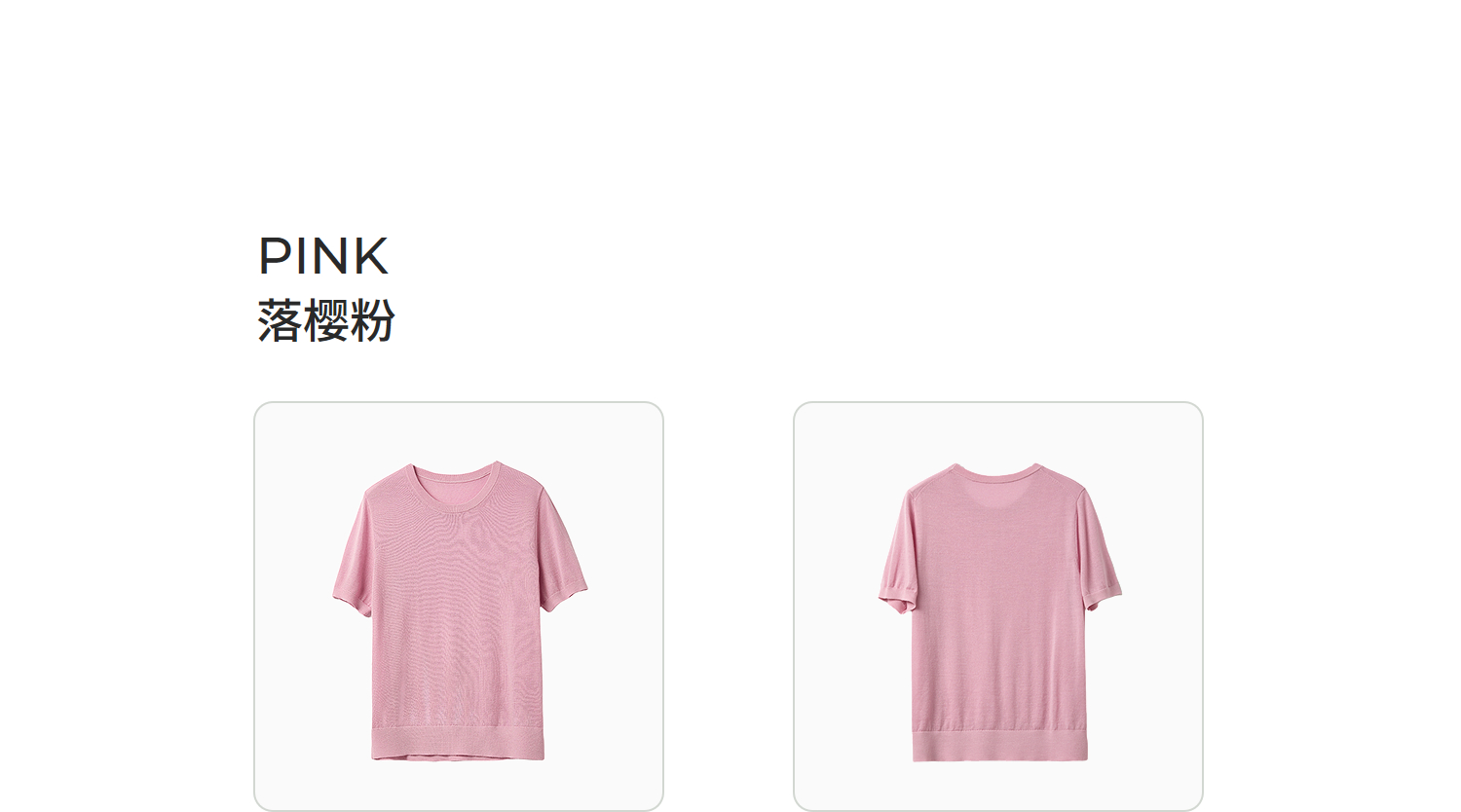
Task: Click the 落樱粉 color name label
Action: pos(326,320)
